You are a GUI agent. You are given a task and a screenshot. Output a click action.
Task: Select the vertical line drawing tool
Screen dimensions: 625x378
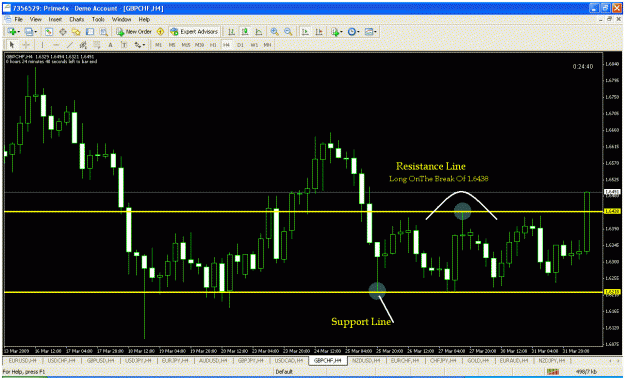[x=42, y=45]
